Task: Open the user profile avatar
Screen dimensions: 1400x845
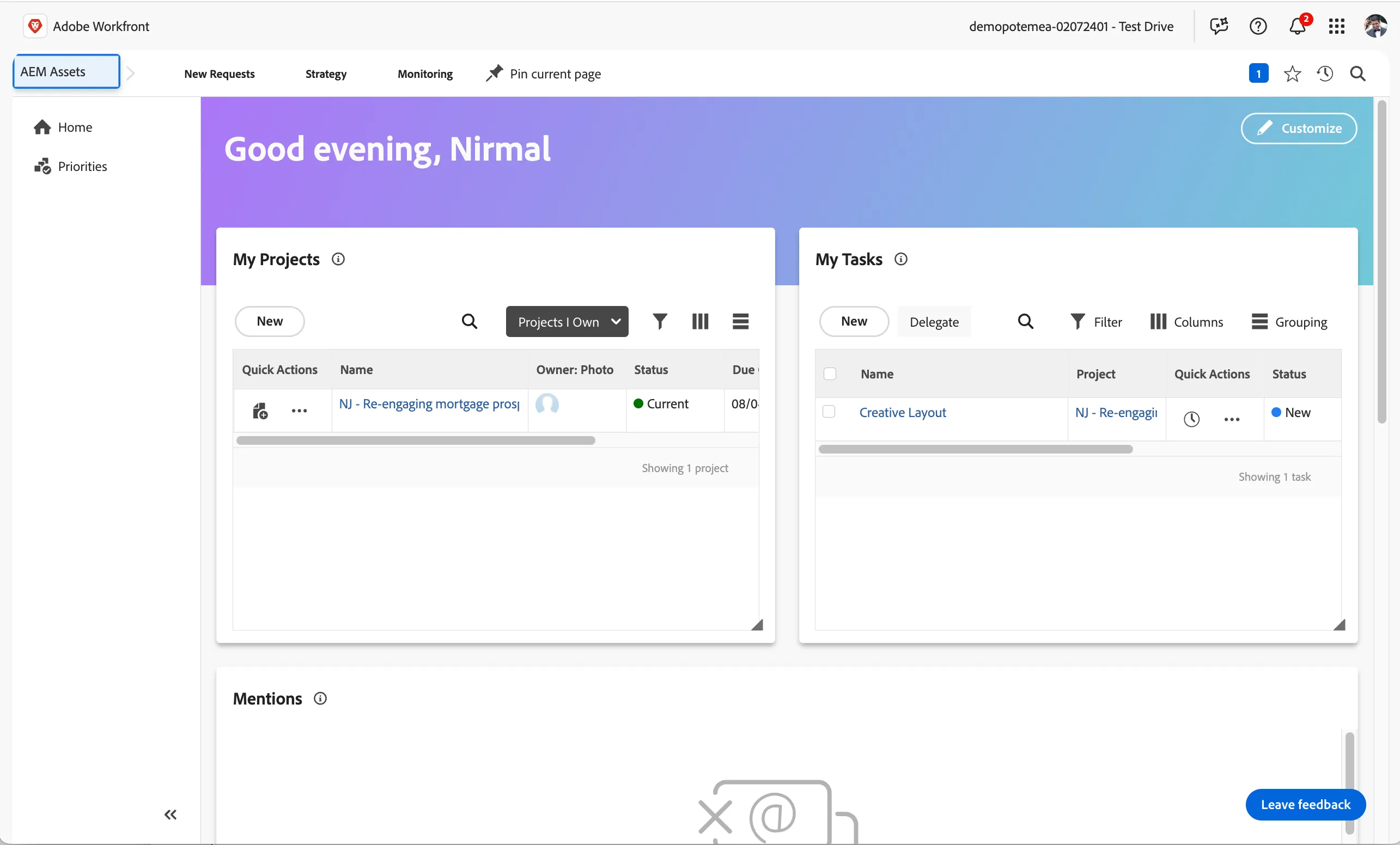Action: coord(1375,26)
